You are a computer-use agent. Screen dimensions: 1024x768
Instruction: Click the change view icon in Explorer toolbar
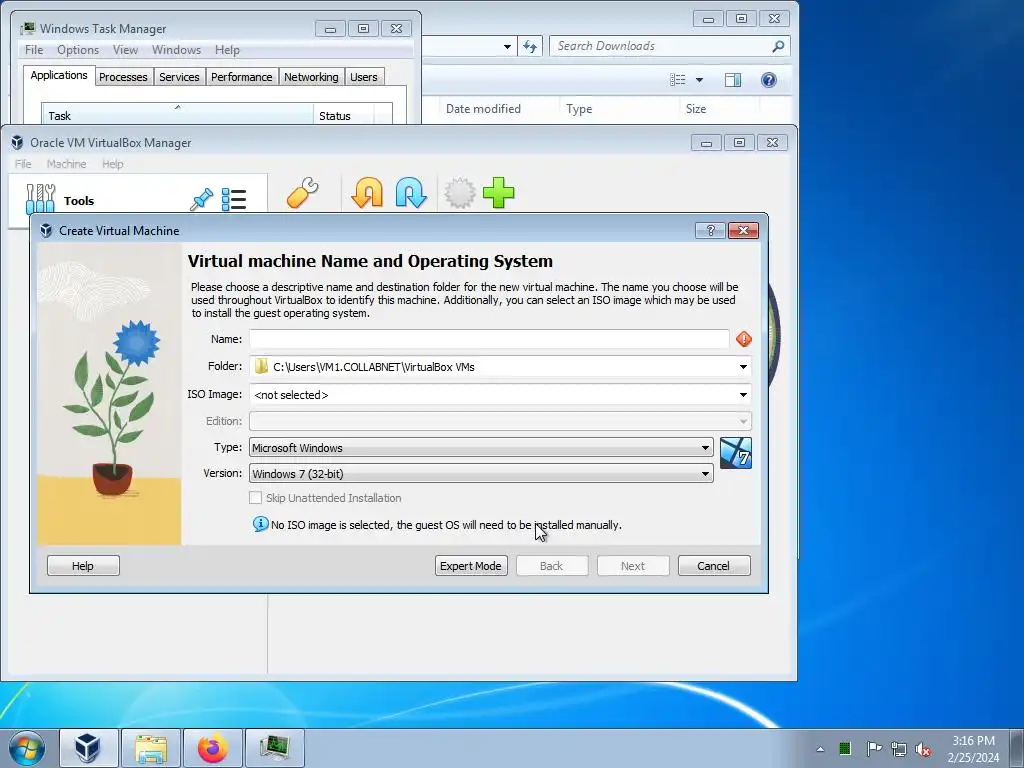[x=678, y=80]
